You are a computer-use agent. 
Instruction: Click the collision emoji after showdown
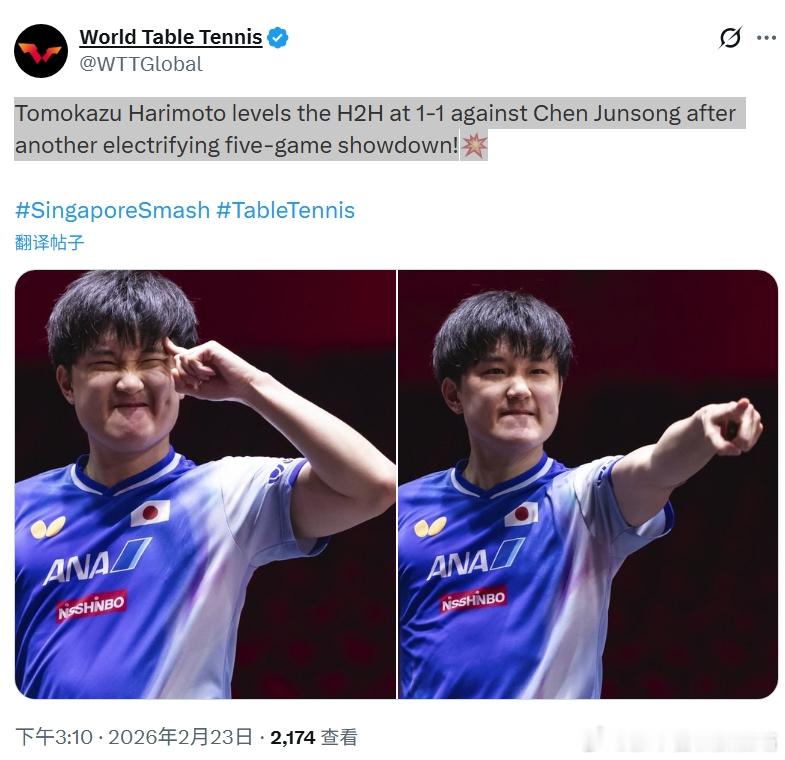point(474,146)
